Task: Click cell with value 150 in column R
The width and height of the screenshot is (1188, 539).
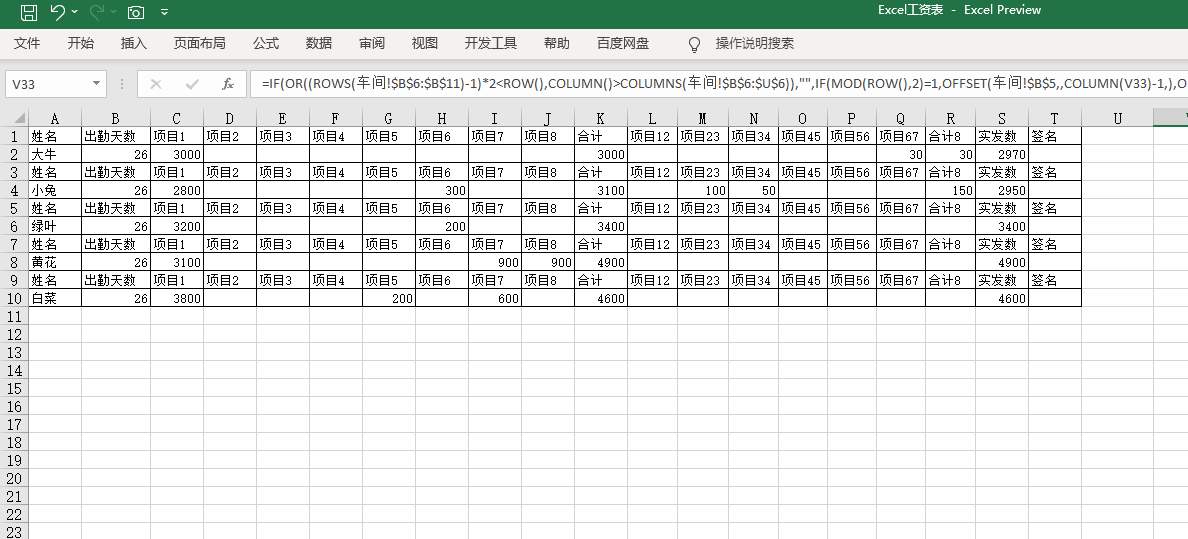Action: (x=950, y=190)
